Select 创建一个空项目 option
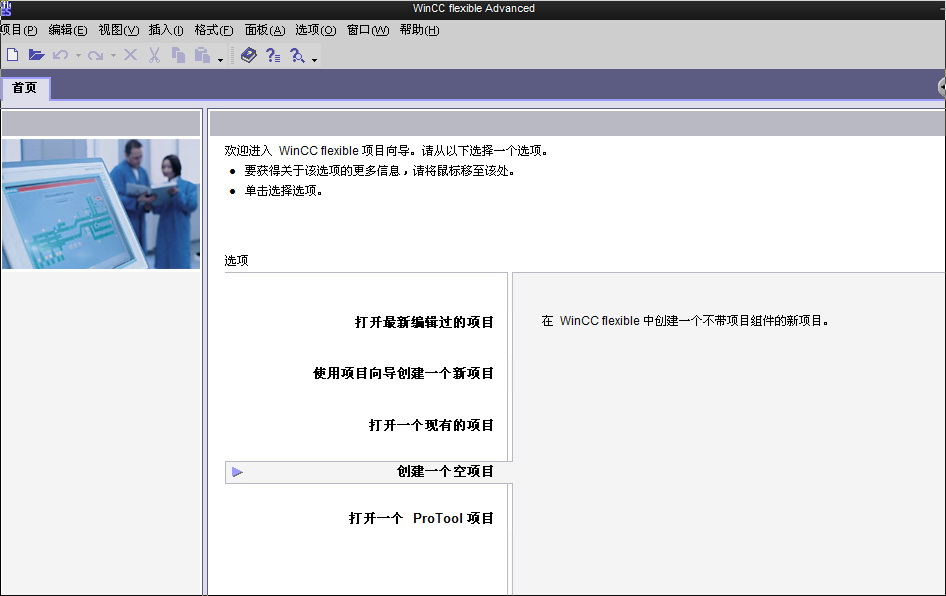Screen dimensions: 946x596 (445, 471)
